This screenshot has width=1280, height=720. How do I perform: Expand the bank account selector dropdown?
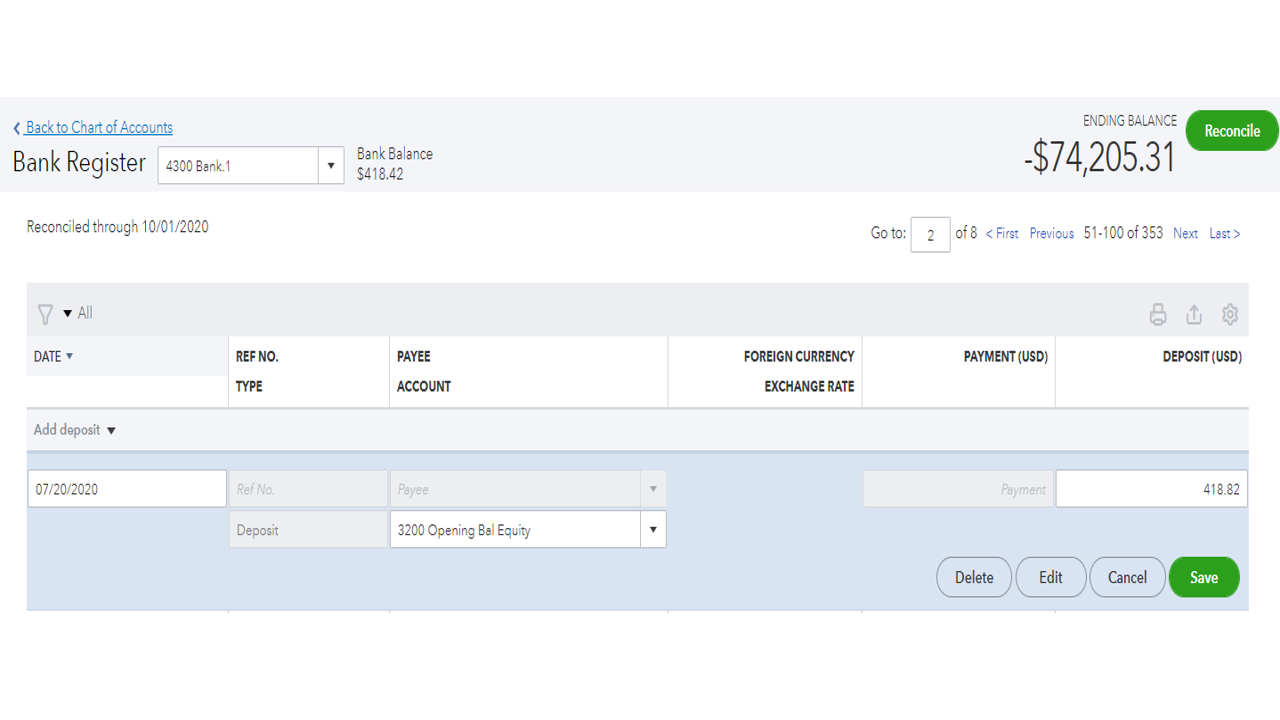tap(331, 166)
